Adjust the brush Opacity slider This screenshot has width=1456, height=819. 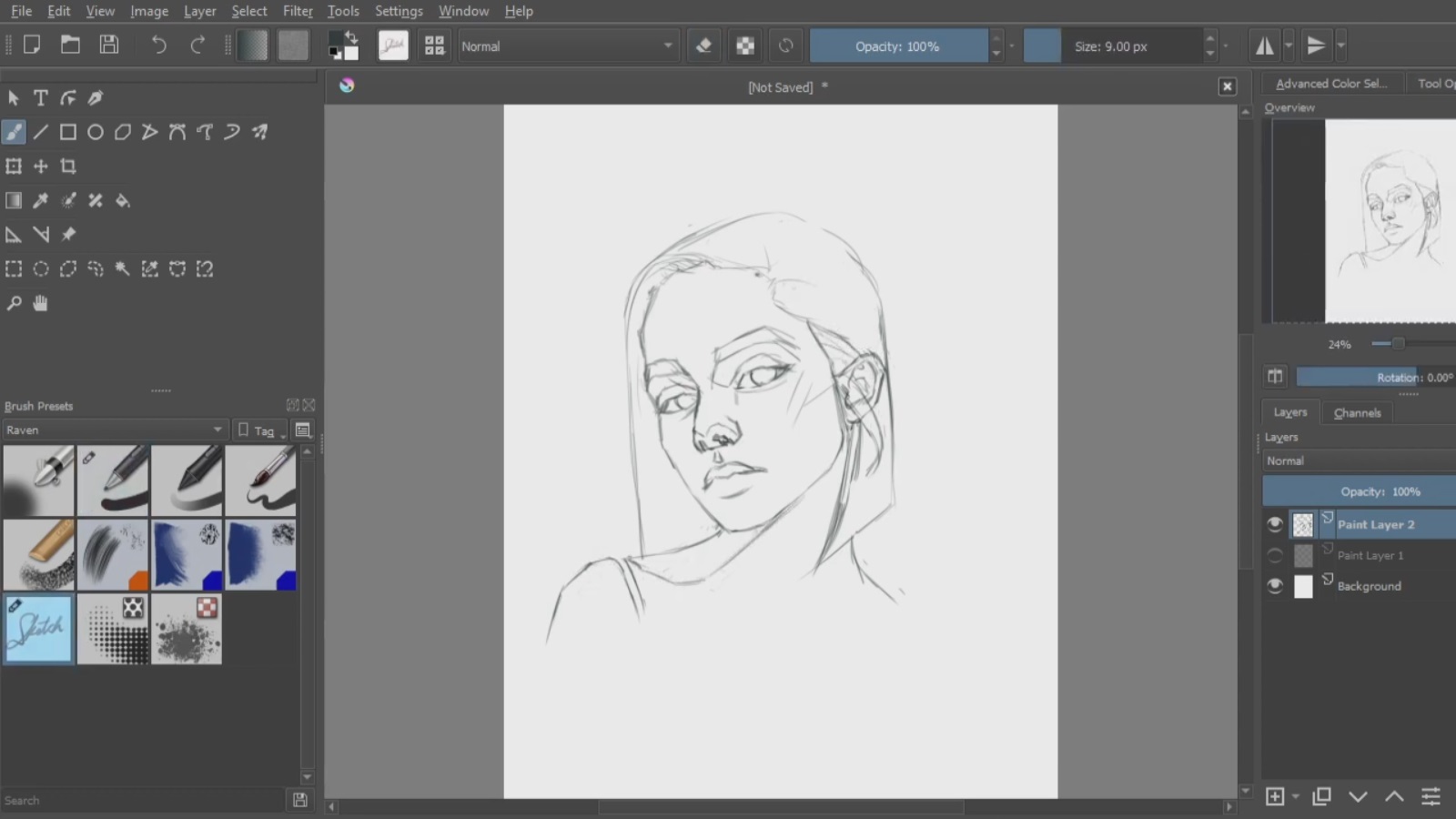click(897, 45)
